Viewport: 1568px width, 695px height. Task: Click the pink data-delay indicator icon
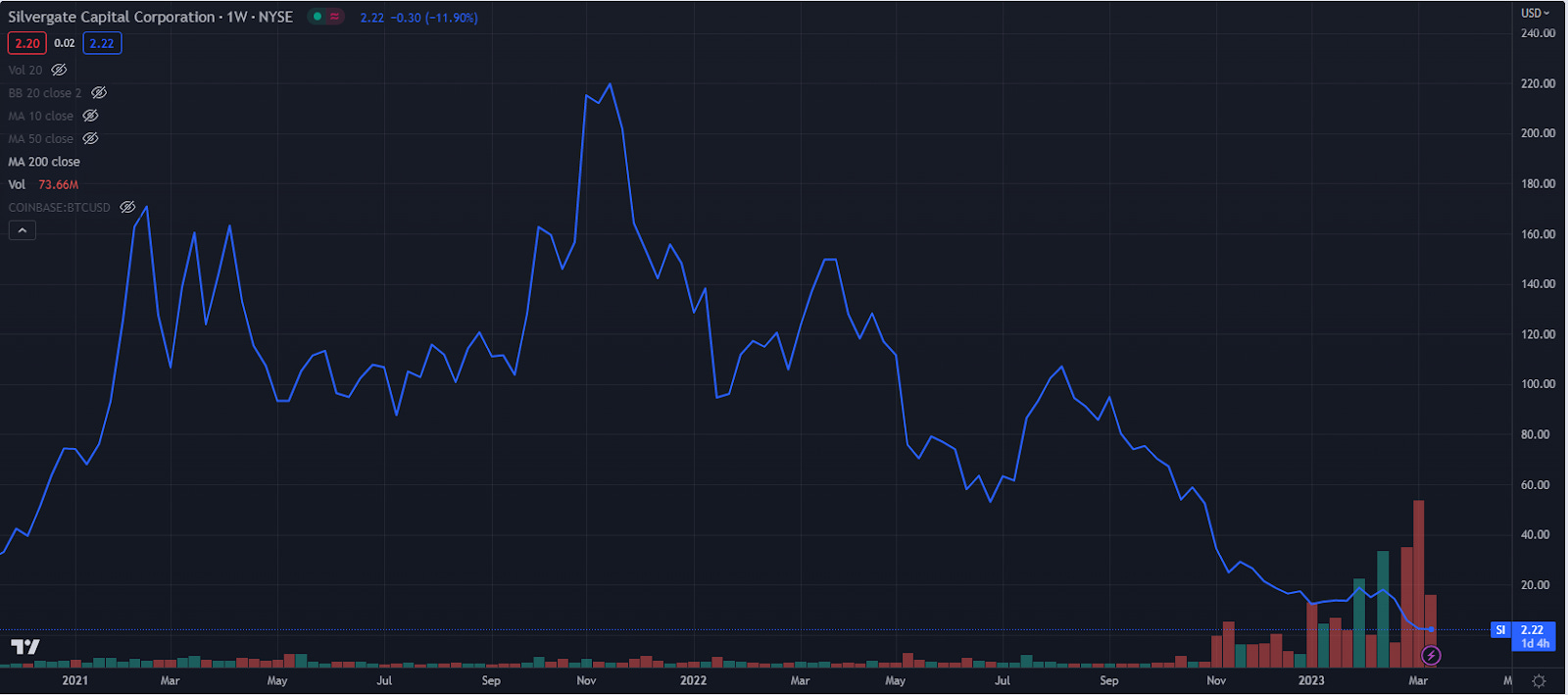tap(335, 17)
